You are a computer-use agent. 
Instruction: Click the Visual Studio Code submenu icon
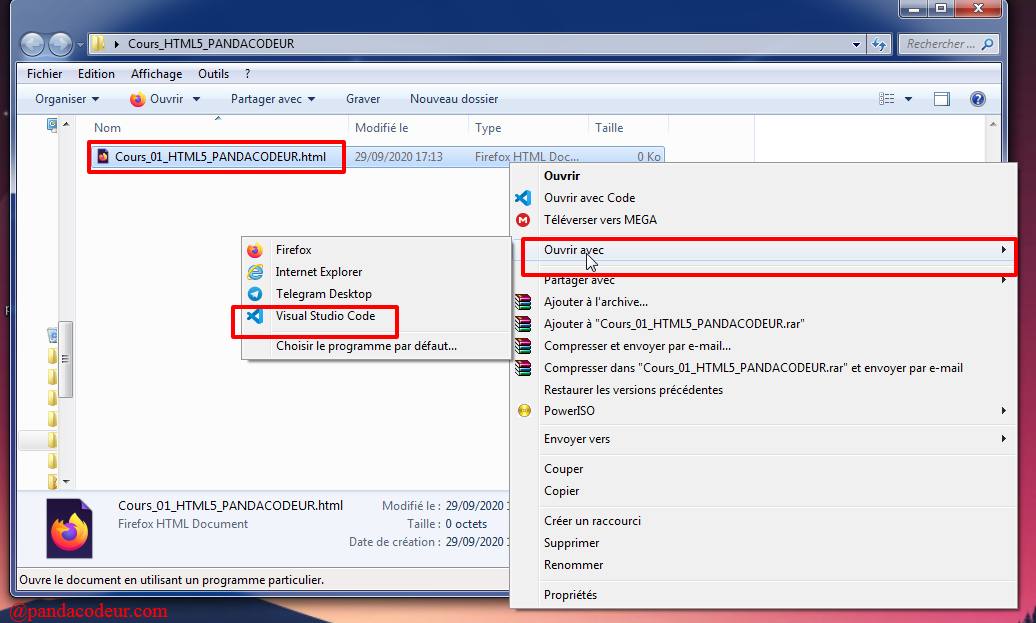[x=255, y=316]
